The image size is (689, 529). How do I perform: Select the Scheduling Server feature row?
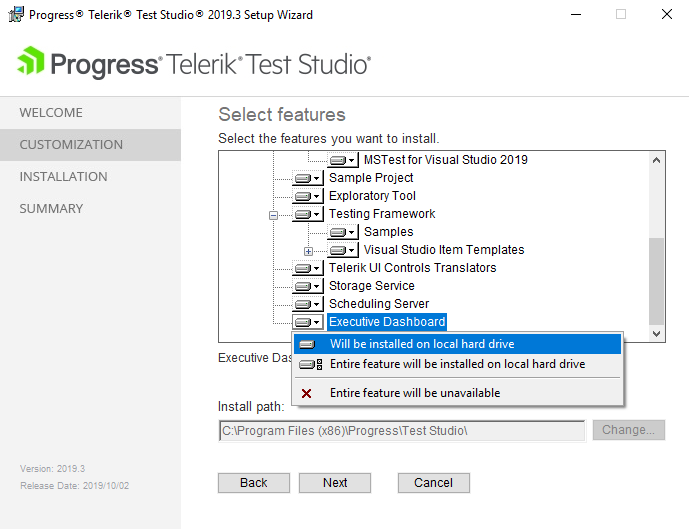point(379,304)
